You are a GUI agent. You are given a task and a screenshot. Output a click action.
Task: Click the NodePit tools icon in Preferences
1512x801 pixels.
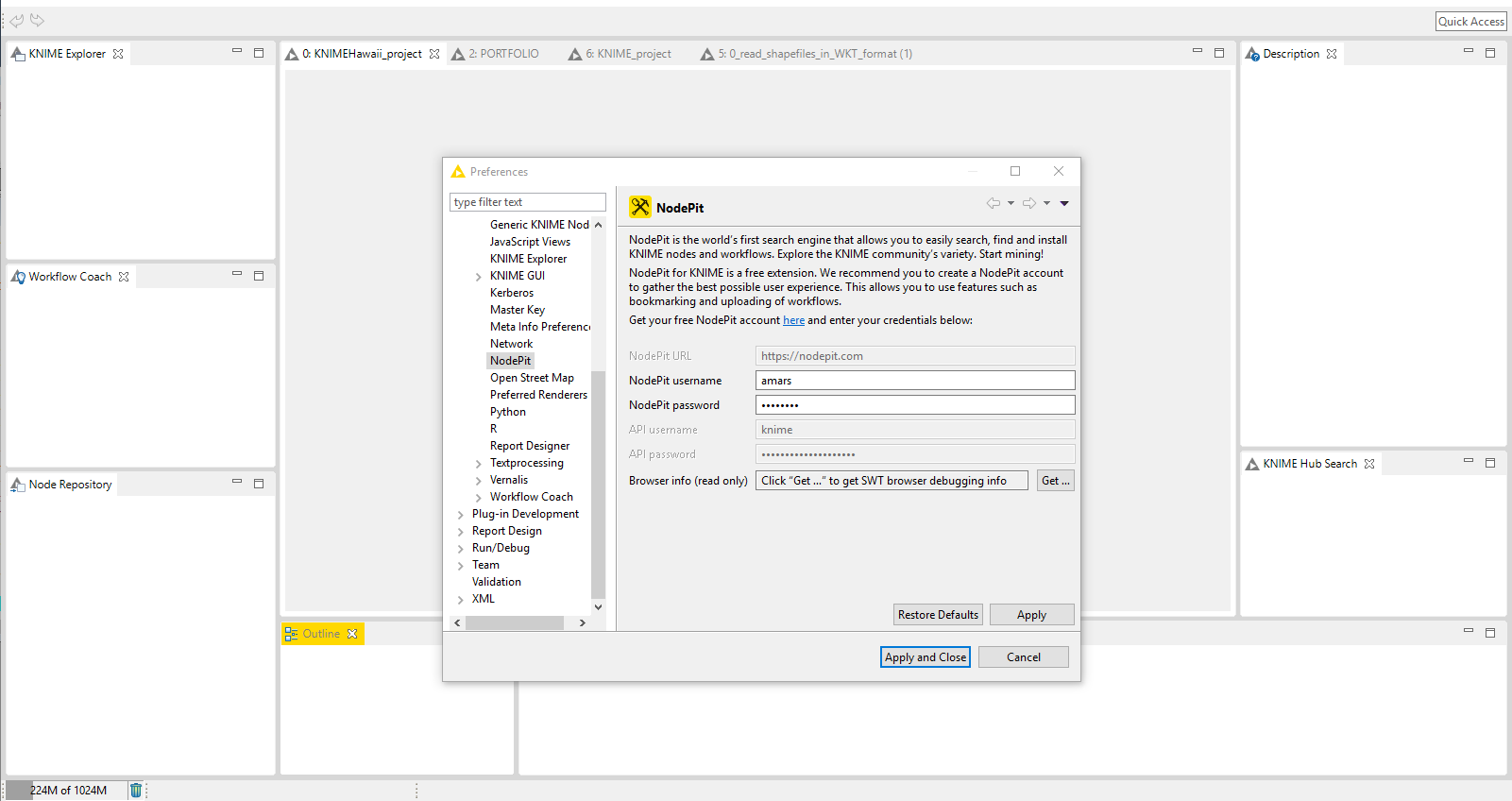pos(640,207)
